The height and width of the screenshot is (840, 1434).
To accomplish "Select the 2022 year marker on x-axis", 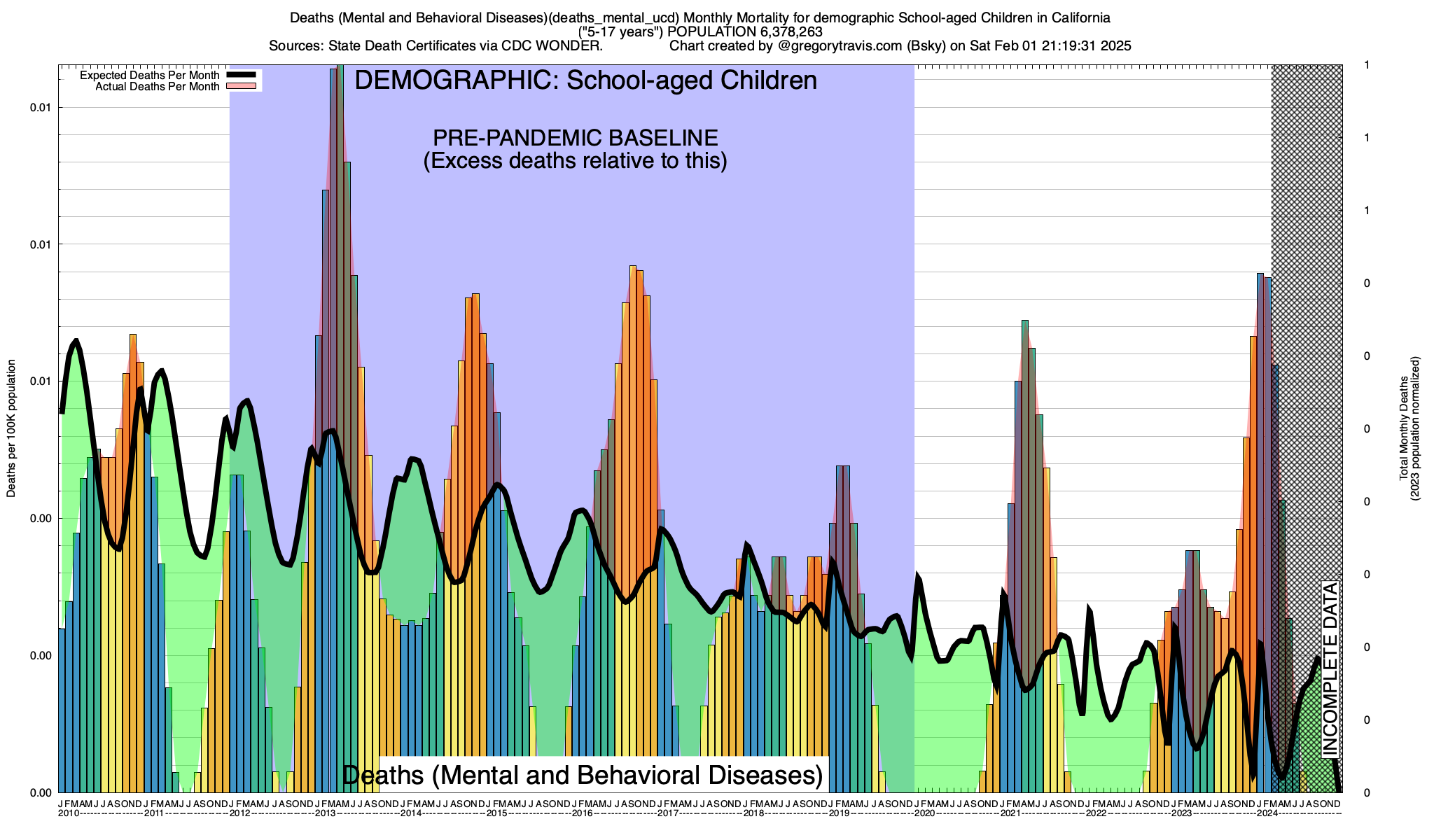I will [x=1096, y=813].
